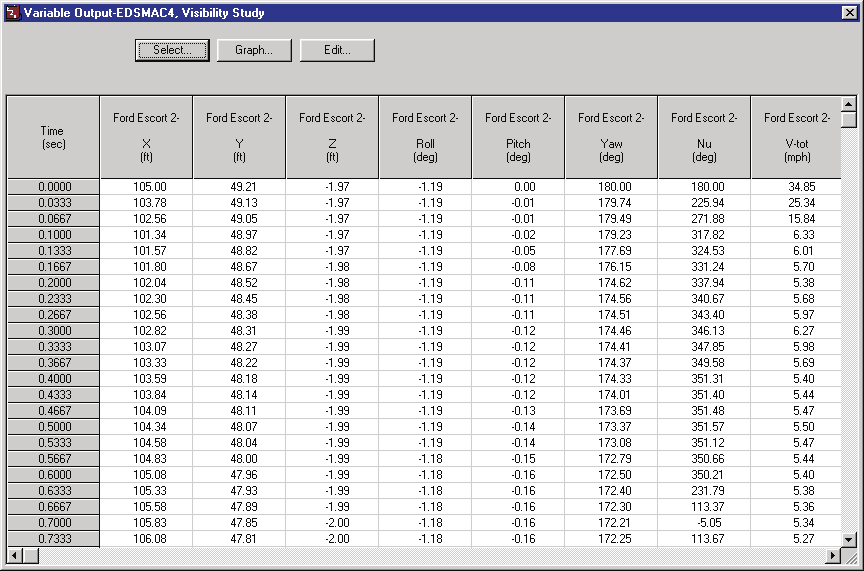Select the Ford Escort 2- Y (ft) column header

click(x=239, y=137)
